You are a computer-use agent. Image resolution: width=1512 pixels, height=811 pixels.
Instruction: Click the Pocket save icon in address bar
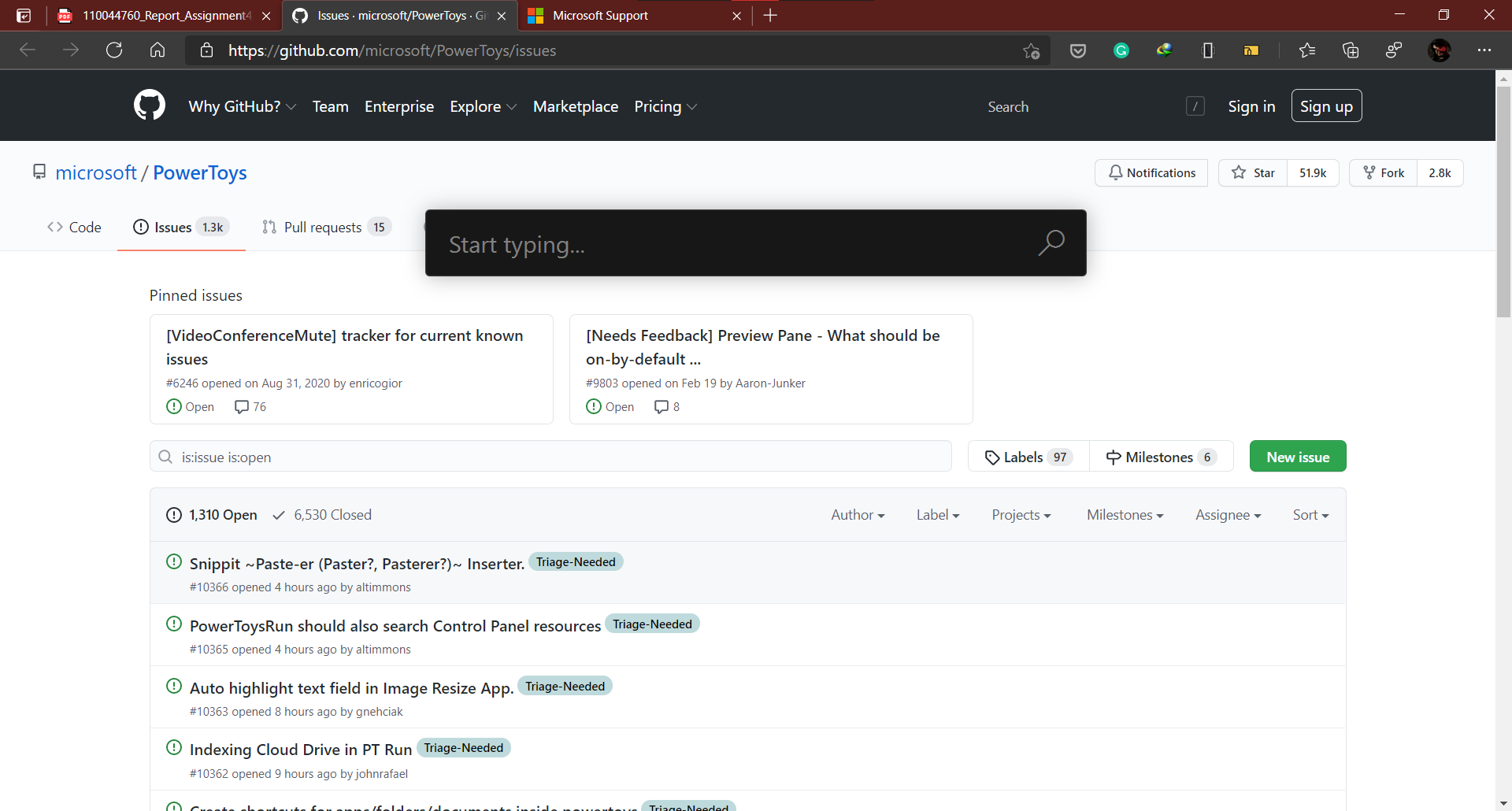pyautogui.click(x=1077, y=50)
